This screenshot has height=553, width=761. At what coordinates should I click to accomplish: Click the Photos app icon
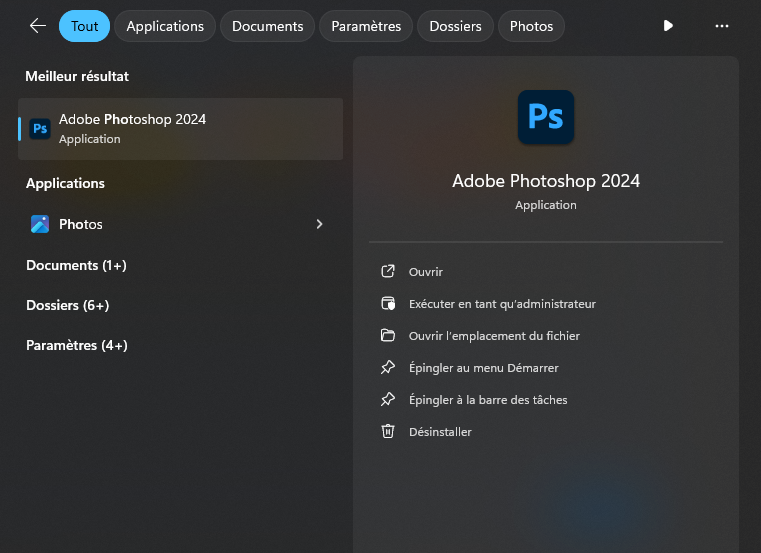[x=40, y=224]
